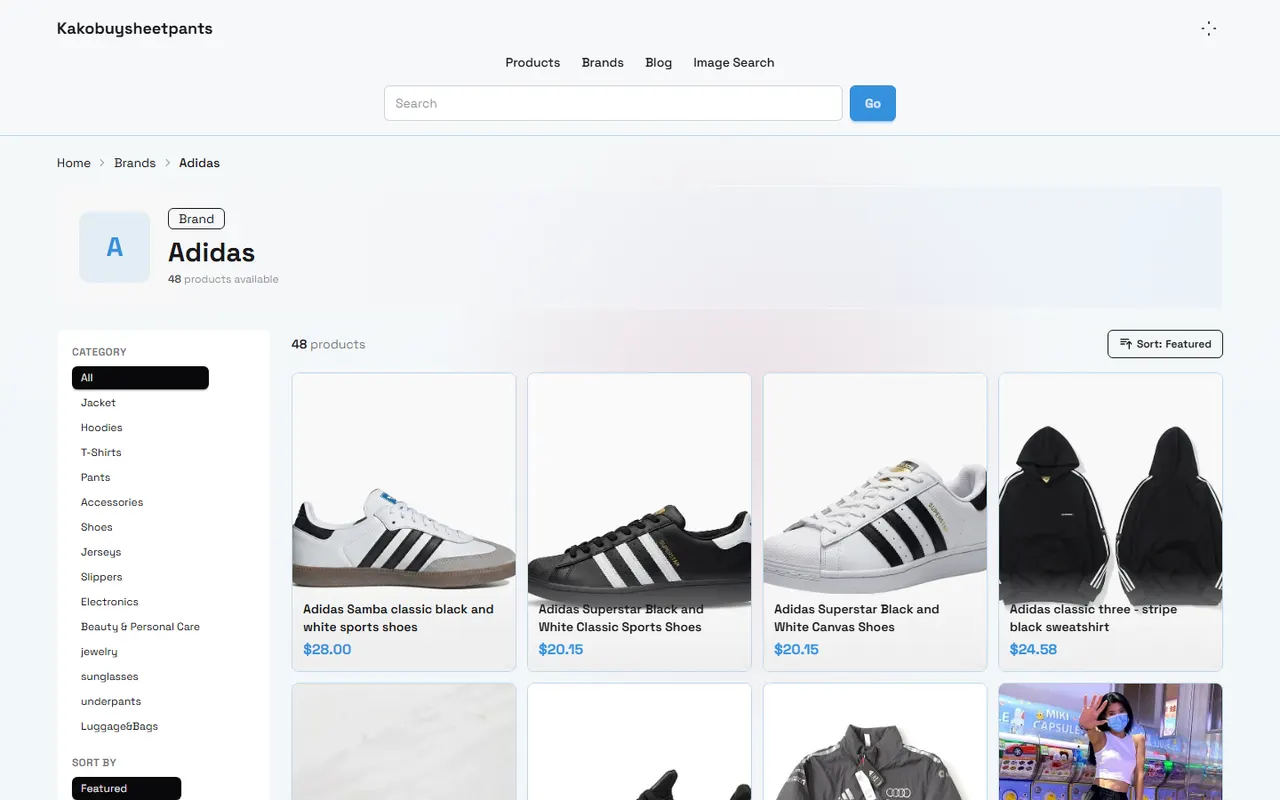Open the Miki Capsule photo product thumbnail
Viewport: 1280px width, 800px height.
(1111, 742)
